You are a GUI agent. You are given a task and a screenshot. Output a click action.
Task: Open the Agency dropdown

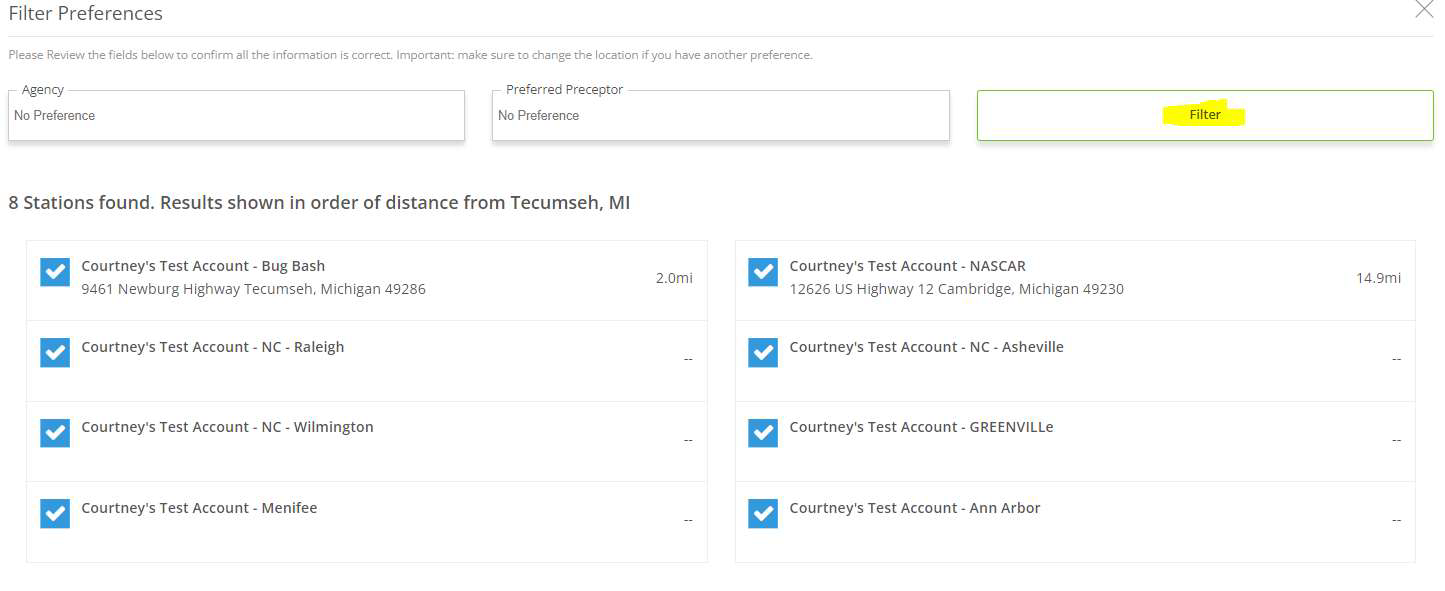click(x=236, y=116)
